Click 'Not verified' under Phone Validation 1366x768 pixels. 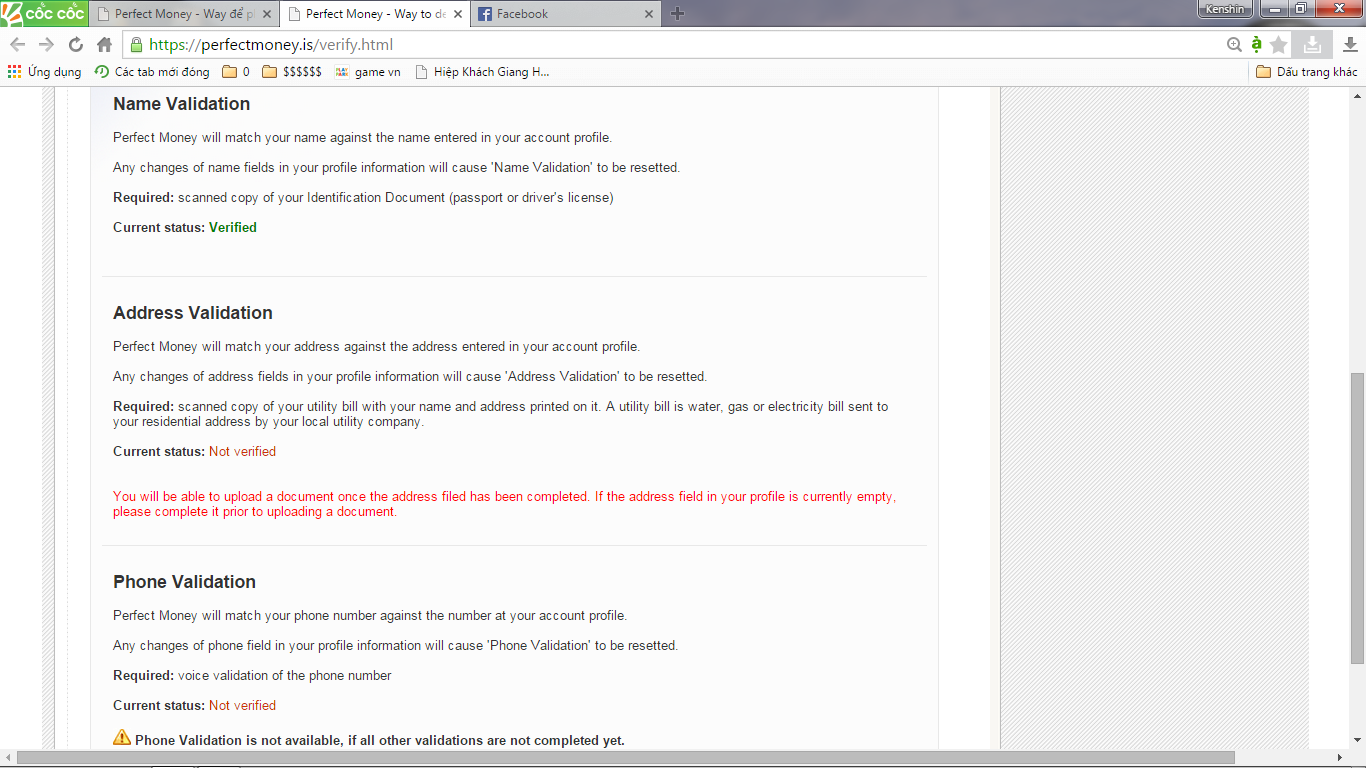[242, 706]
